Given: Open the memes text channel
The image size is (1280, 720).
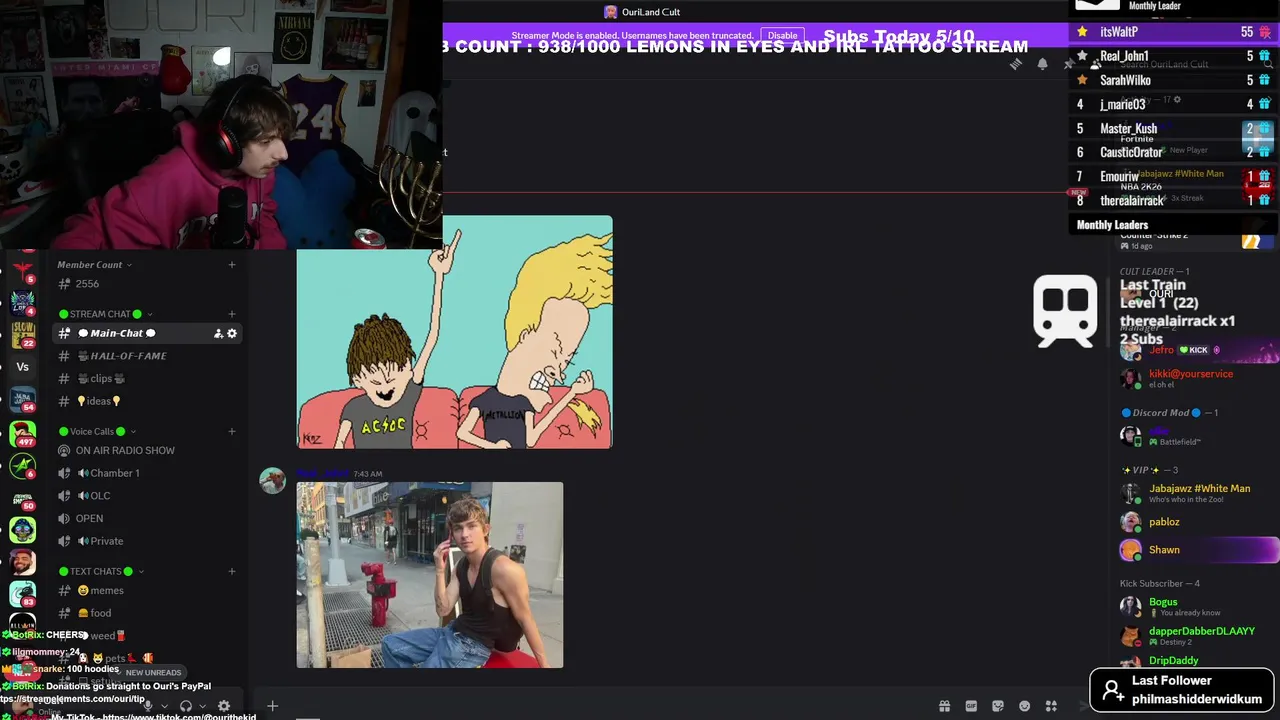Looking at the screenshot, I should (147, 591).
